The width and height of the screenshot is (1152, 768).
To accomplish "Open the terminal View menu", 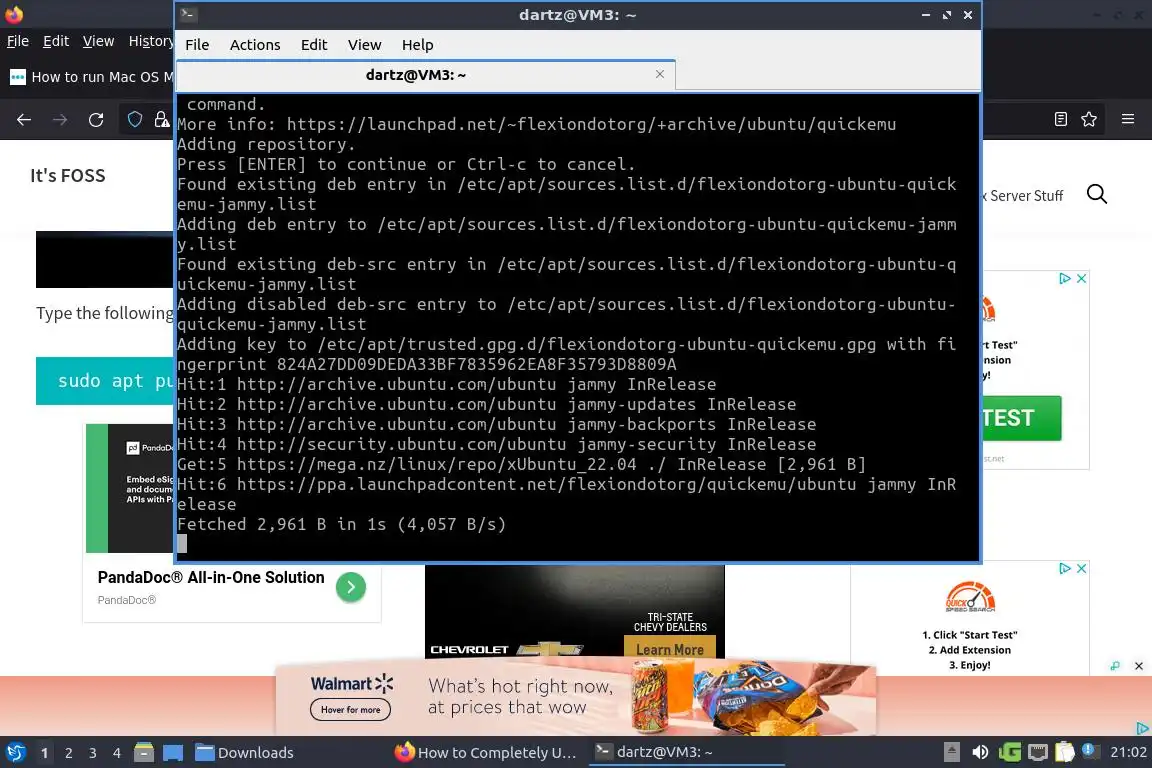I will click(x=364, y=45).
